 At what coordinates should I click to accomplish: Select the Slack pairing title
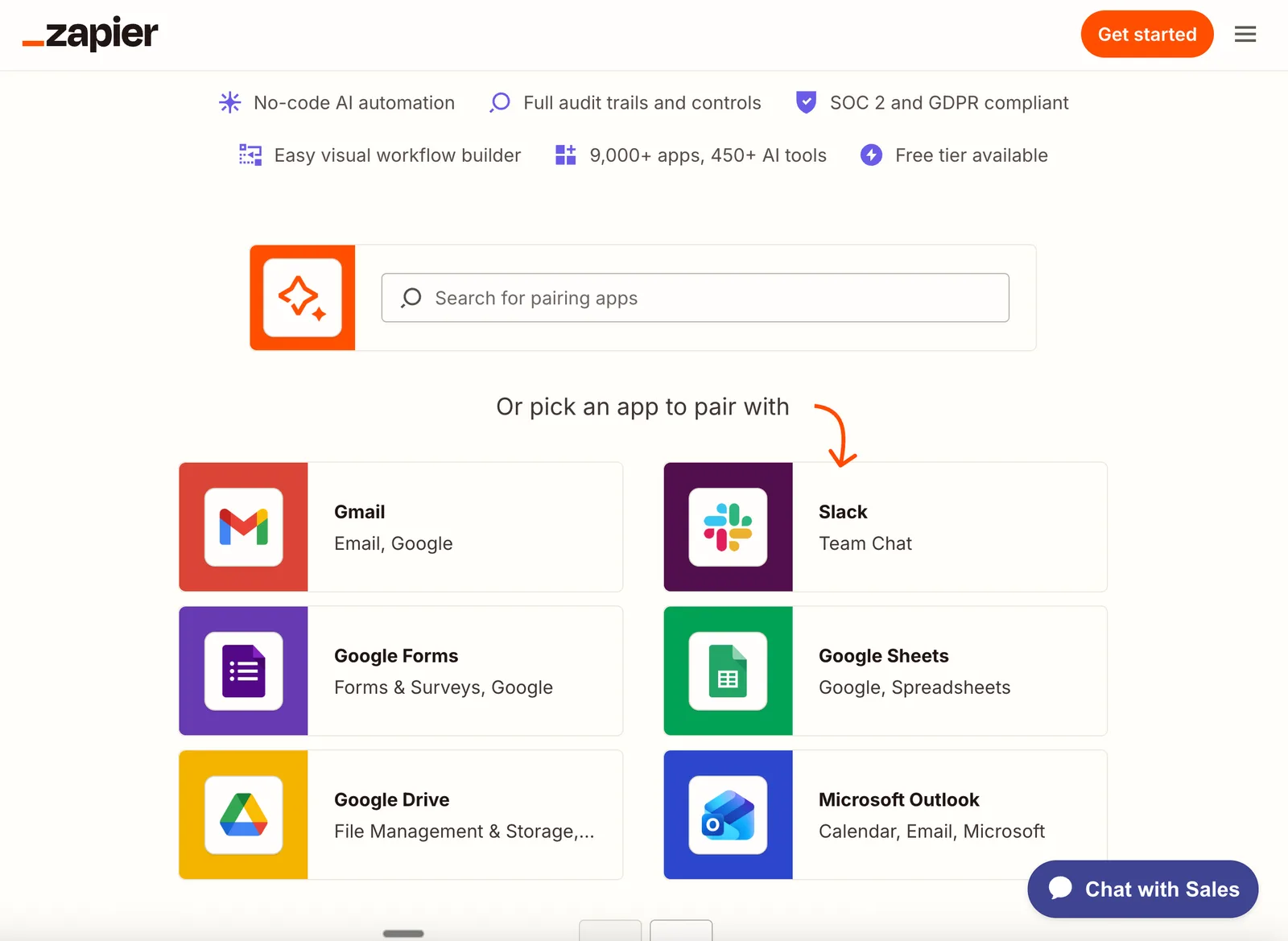pos(843,512)
